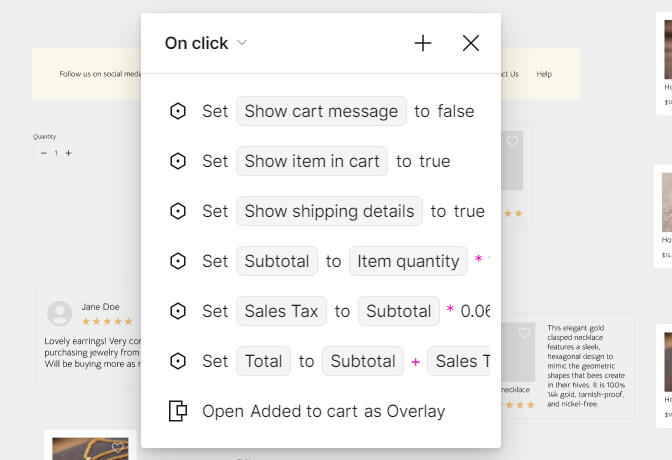
Task: Select variable icon for Sales Tax action
Action: tap(177, 311)
